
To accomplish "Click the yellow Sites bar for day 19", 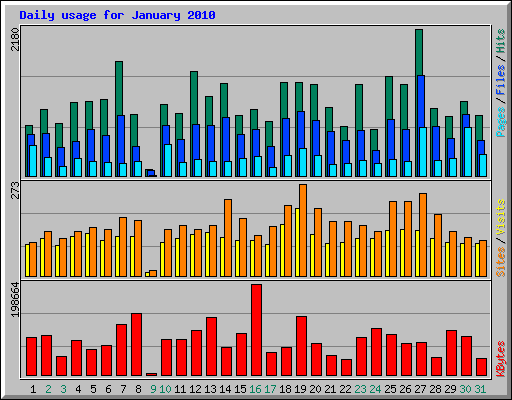I will (297, 242).
